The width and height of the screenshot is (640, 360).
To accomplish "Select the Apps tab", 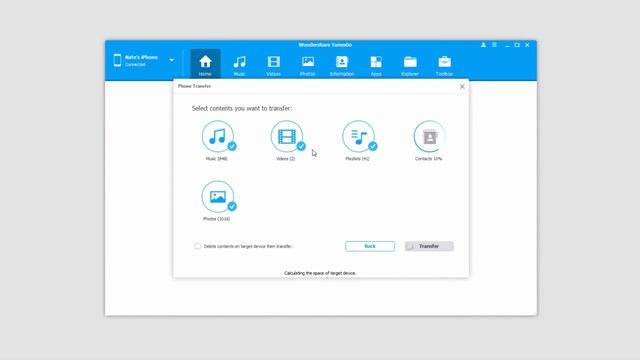I will click(x=376, y=65).
